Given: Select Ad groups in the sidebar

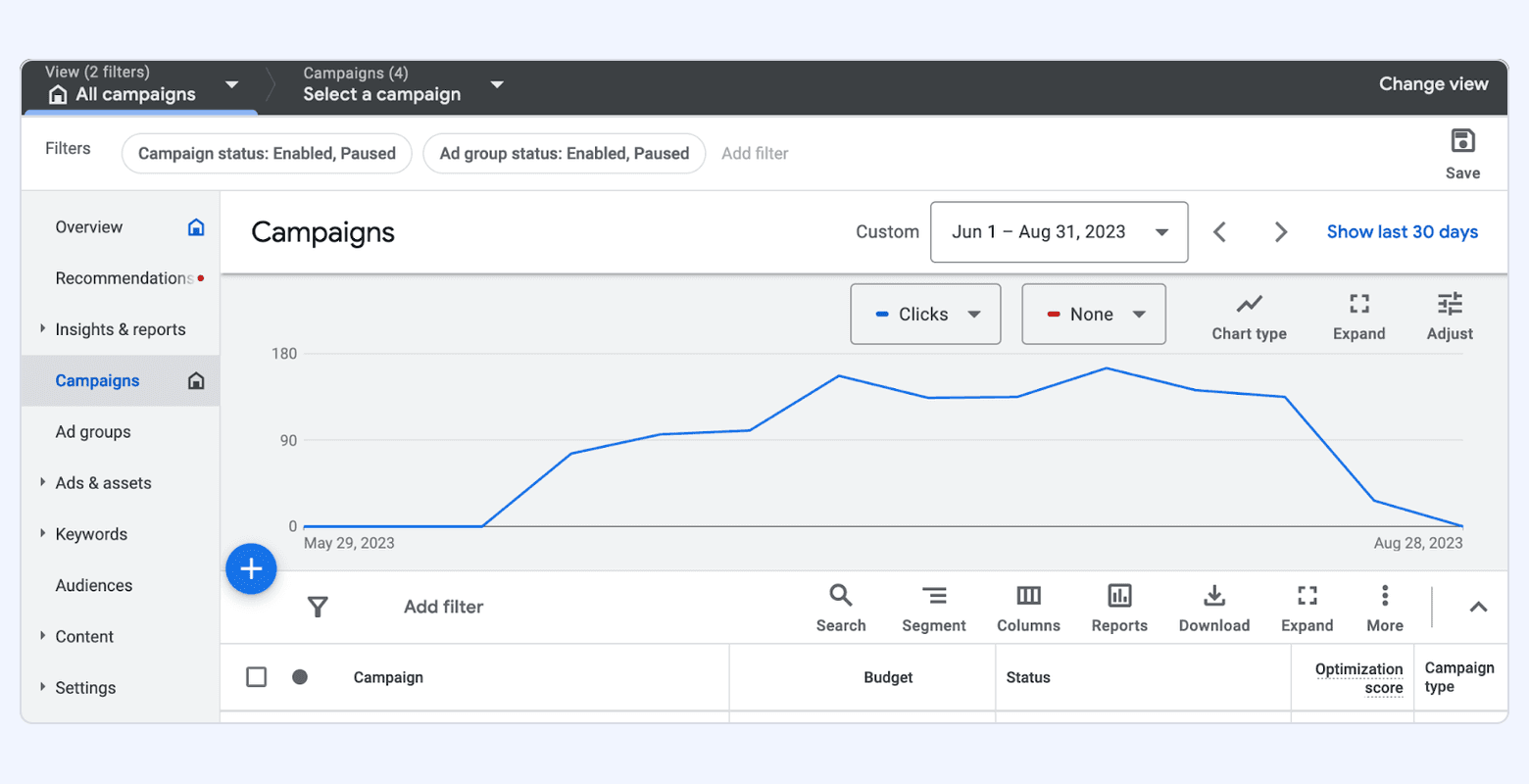Looking at the screenshot, I should coord(93,431).
